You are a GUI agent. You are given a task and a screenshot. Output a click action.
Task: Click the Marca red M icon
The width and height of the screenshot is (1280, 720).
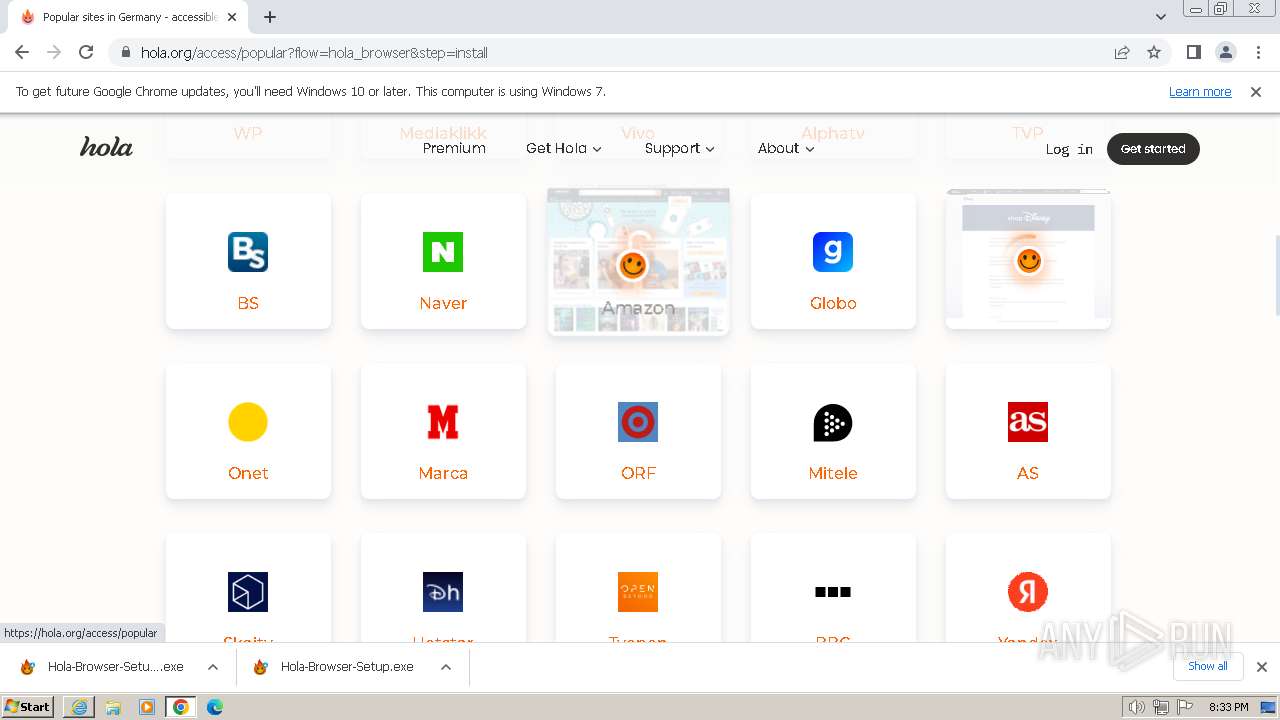click(x=443, y=422)
